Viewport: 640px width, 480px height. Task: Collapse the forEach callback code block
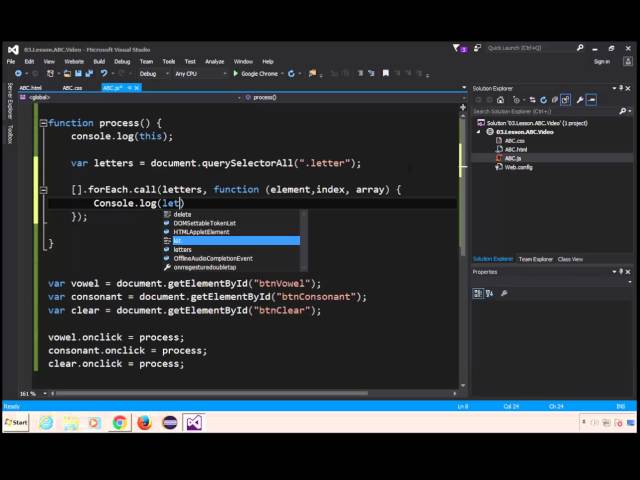click(43, 190)
